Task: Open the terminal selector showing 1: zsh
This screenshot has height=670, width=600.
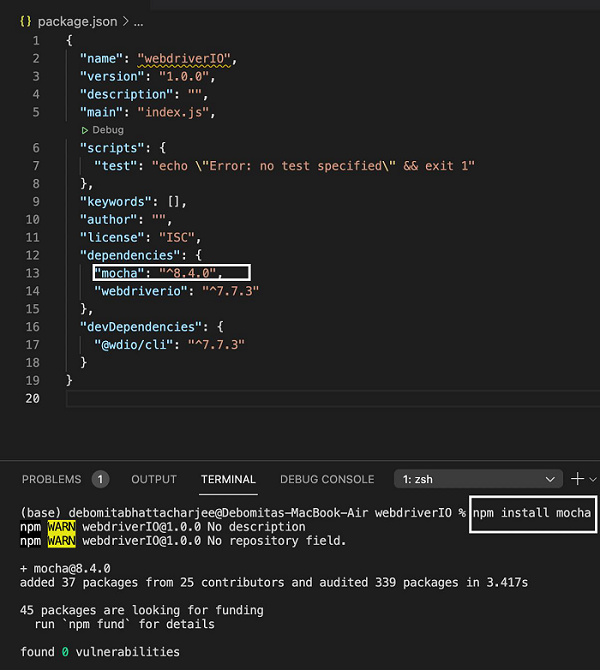Action: 479,479
